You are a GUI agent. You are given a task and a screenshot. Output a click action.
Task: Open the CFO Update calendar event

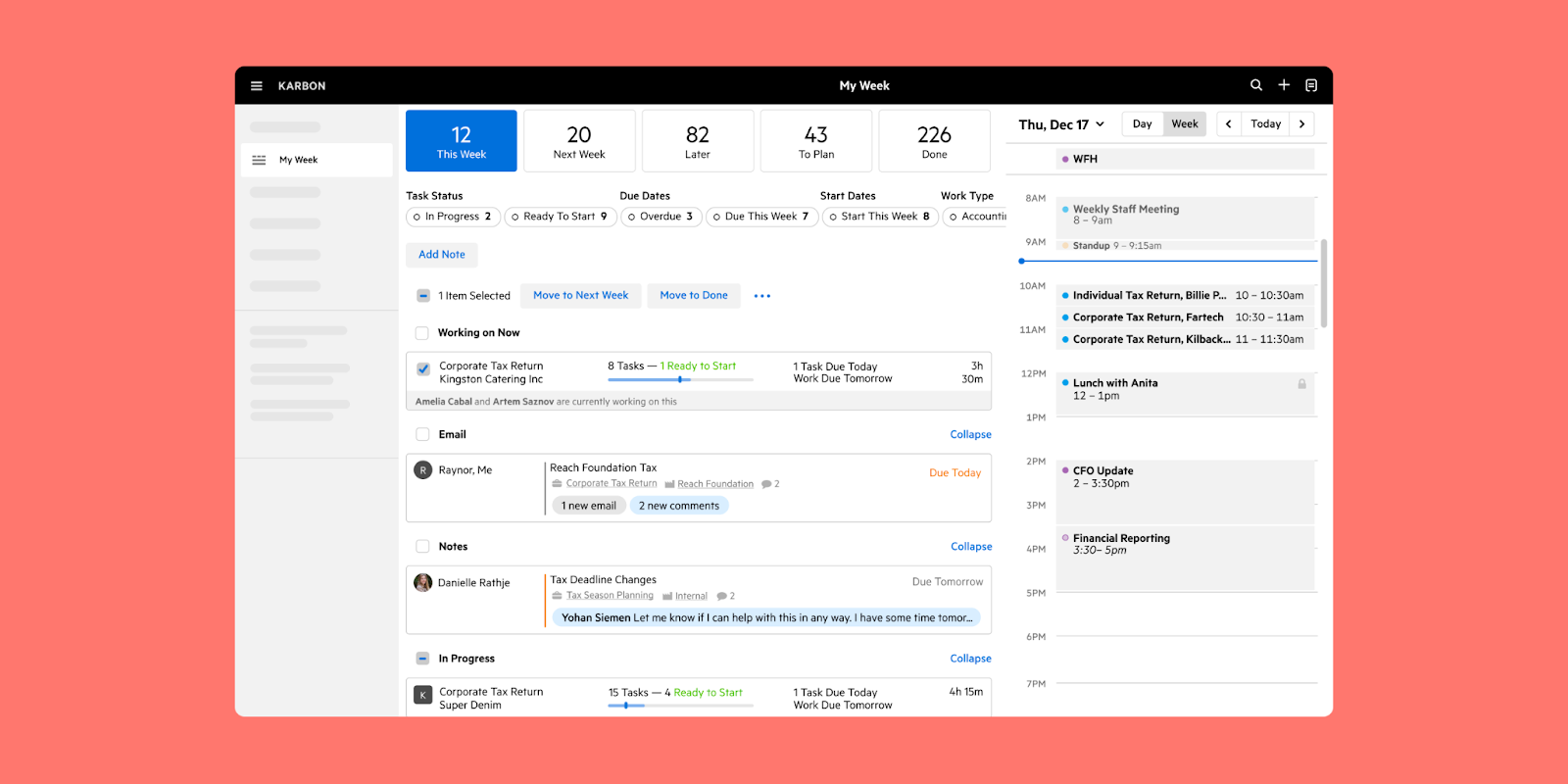click(1185, 492)
